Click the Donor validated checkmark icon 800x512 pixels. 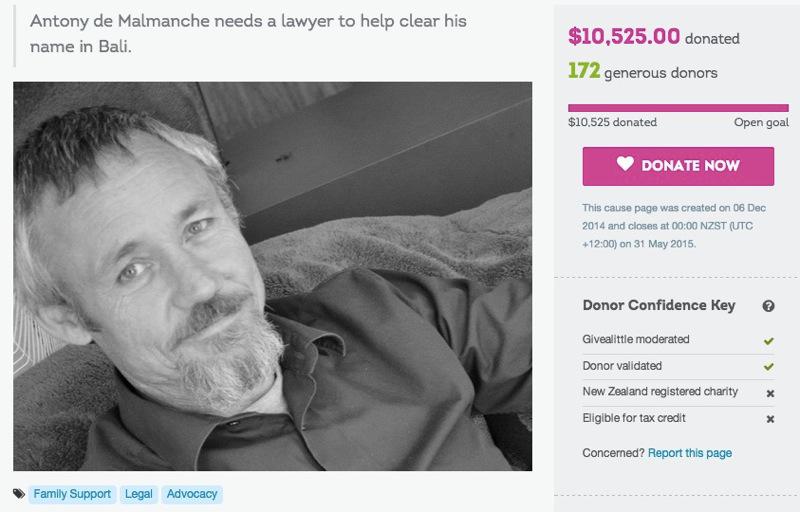[769, 367]
